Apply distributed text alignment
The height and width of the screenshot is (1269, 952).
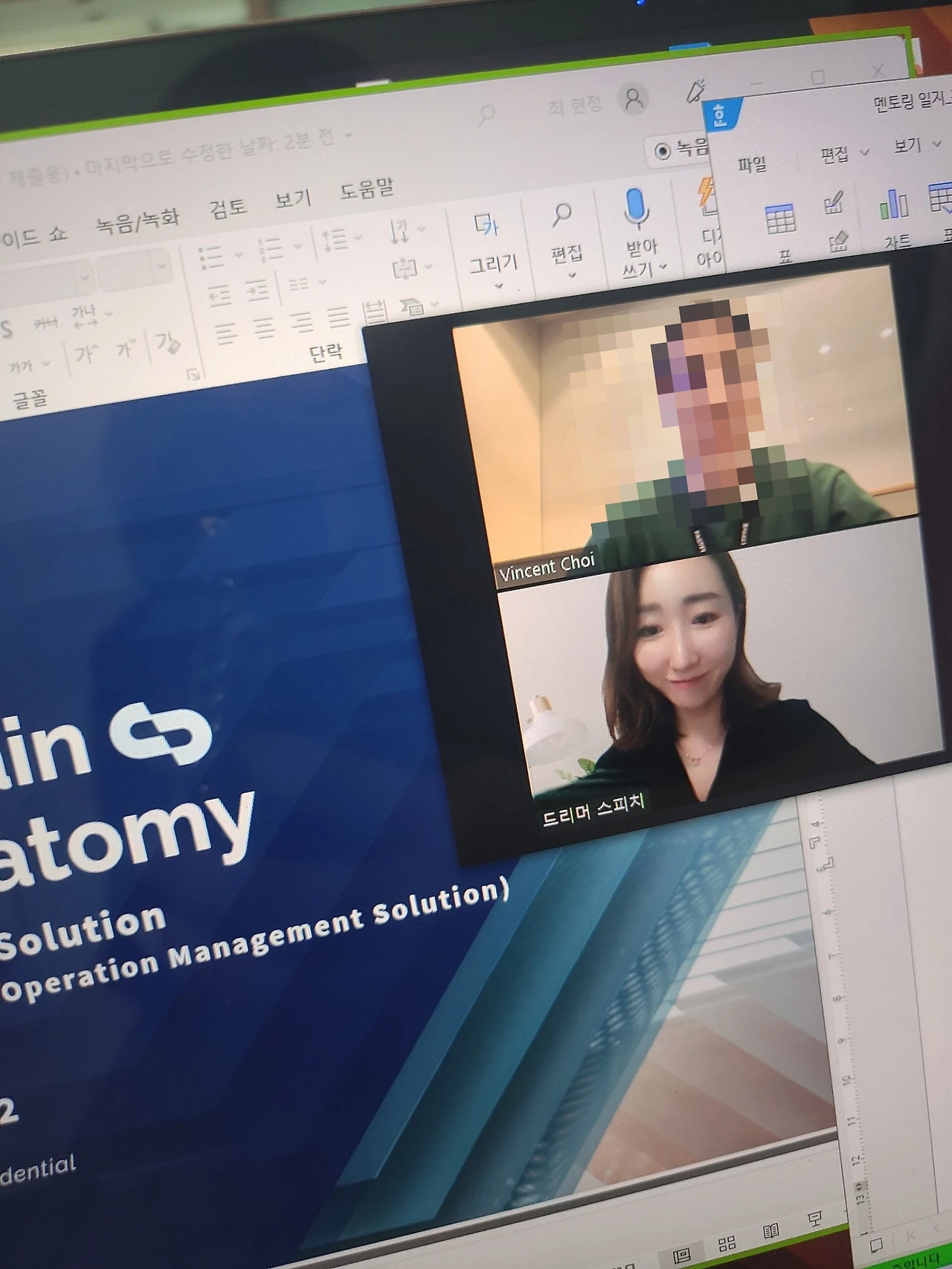[375, 313]
